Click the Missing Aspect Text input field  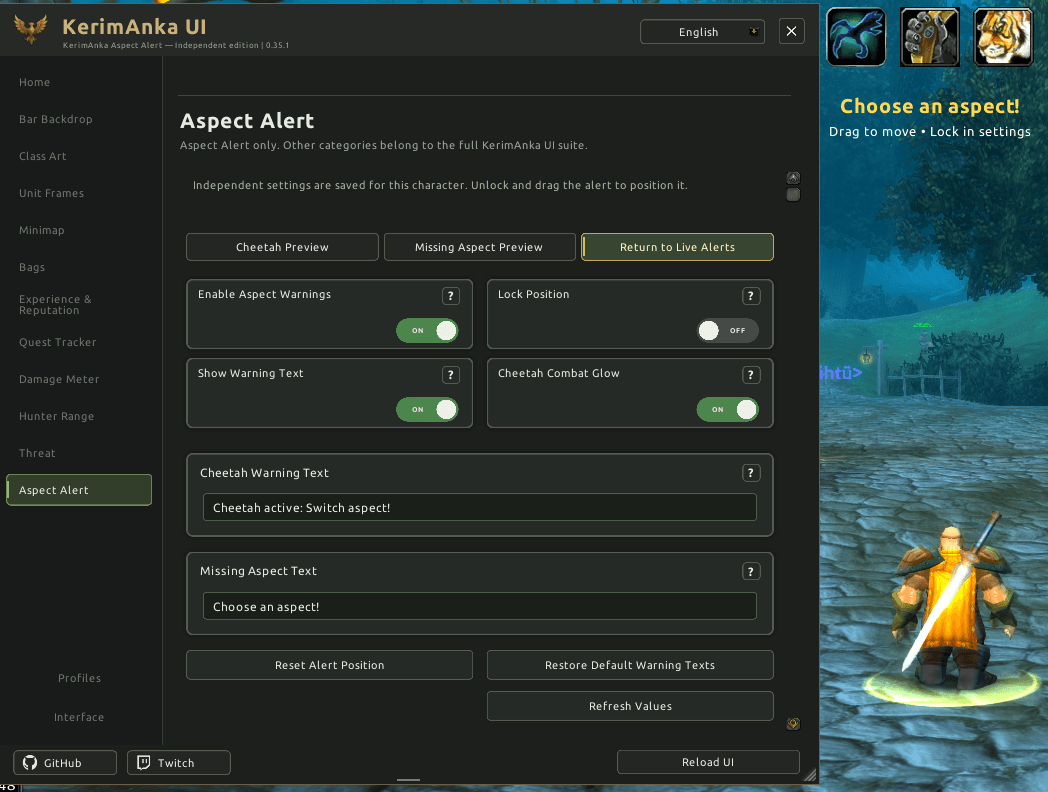[480, 606]
